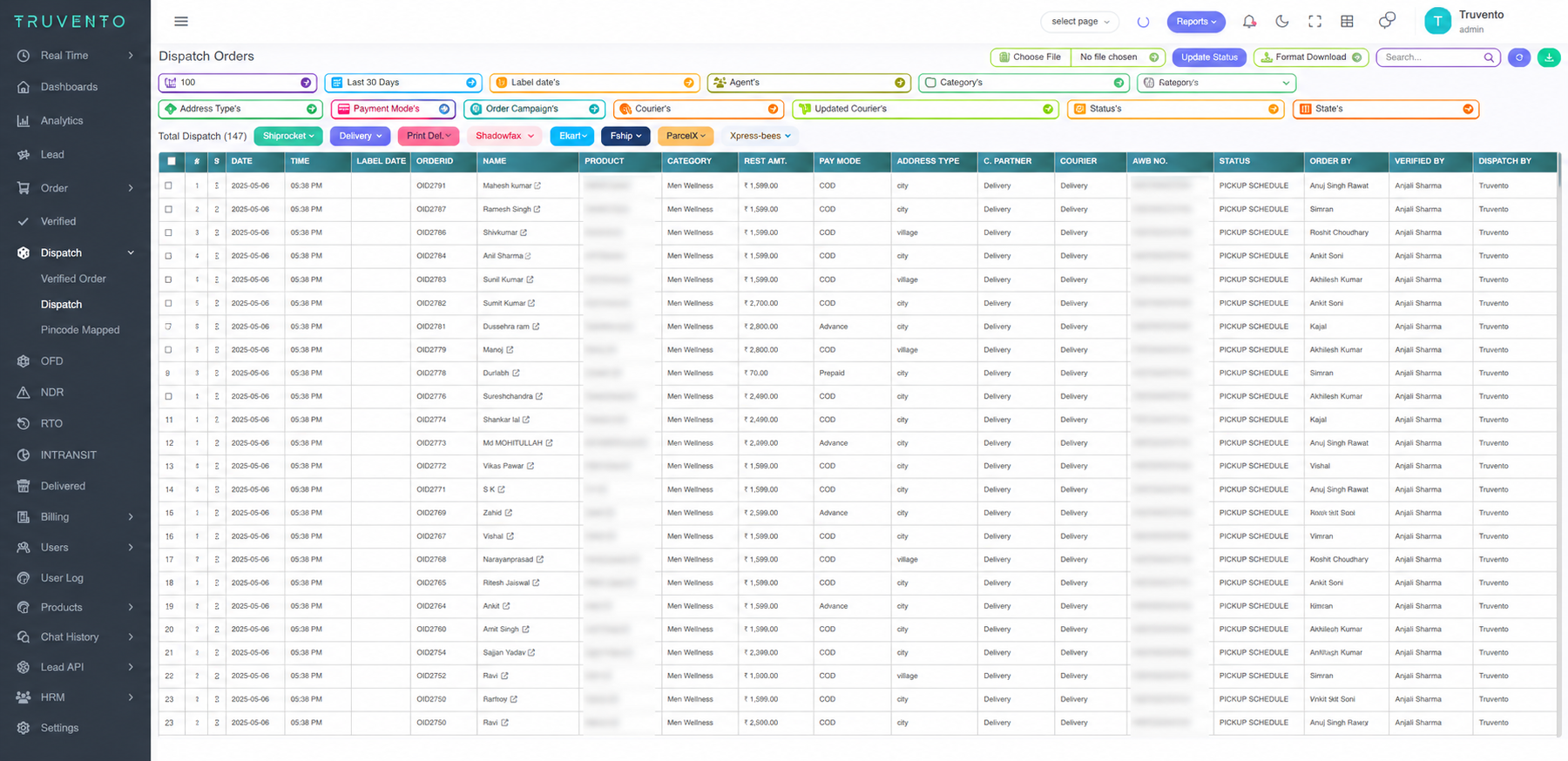
Task: Expand the Shiprocket courier dropdown
Action: pyautogui.click(x=288, y=136)
